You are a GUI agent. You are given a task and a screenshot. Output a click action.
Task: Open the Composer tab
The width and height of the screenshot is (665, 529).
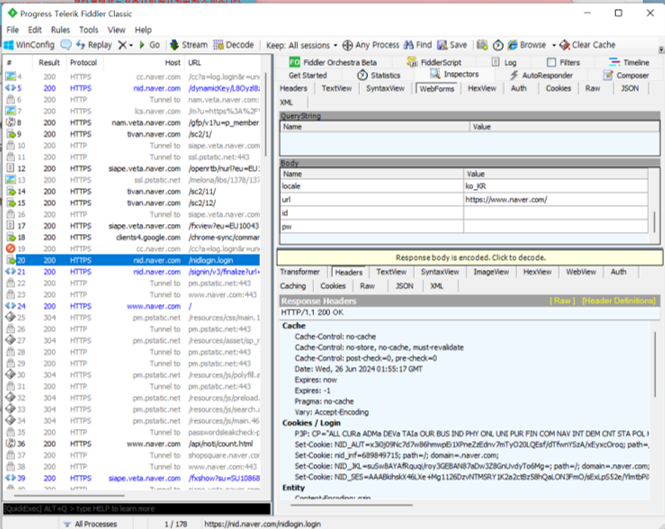pyautogui.click(x=626, y=76)
